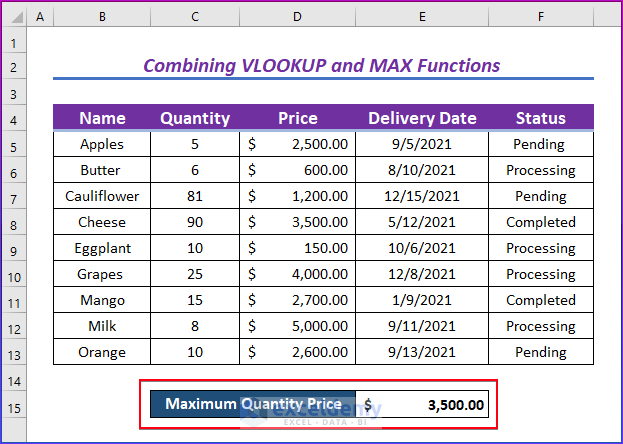Select the 'Status' header cell
The width and height of the screenshot is (623, 444).
click(540, 118)
